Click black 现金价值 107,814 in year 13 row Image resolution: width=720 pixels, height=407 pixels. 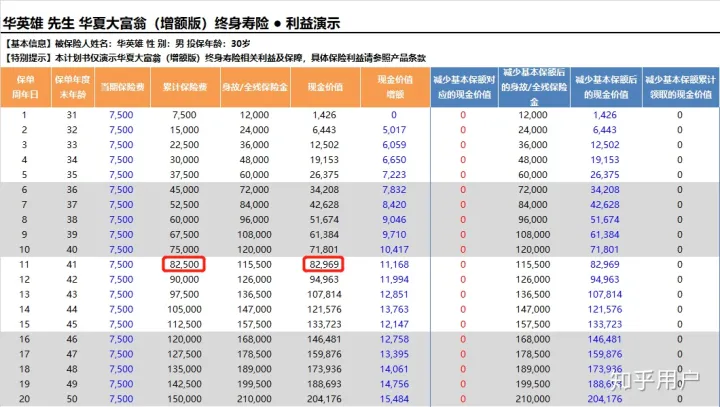324,294
